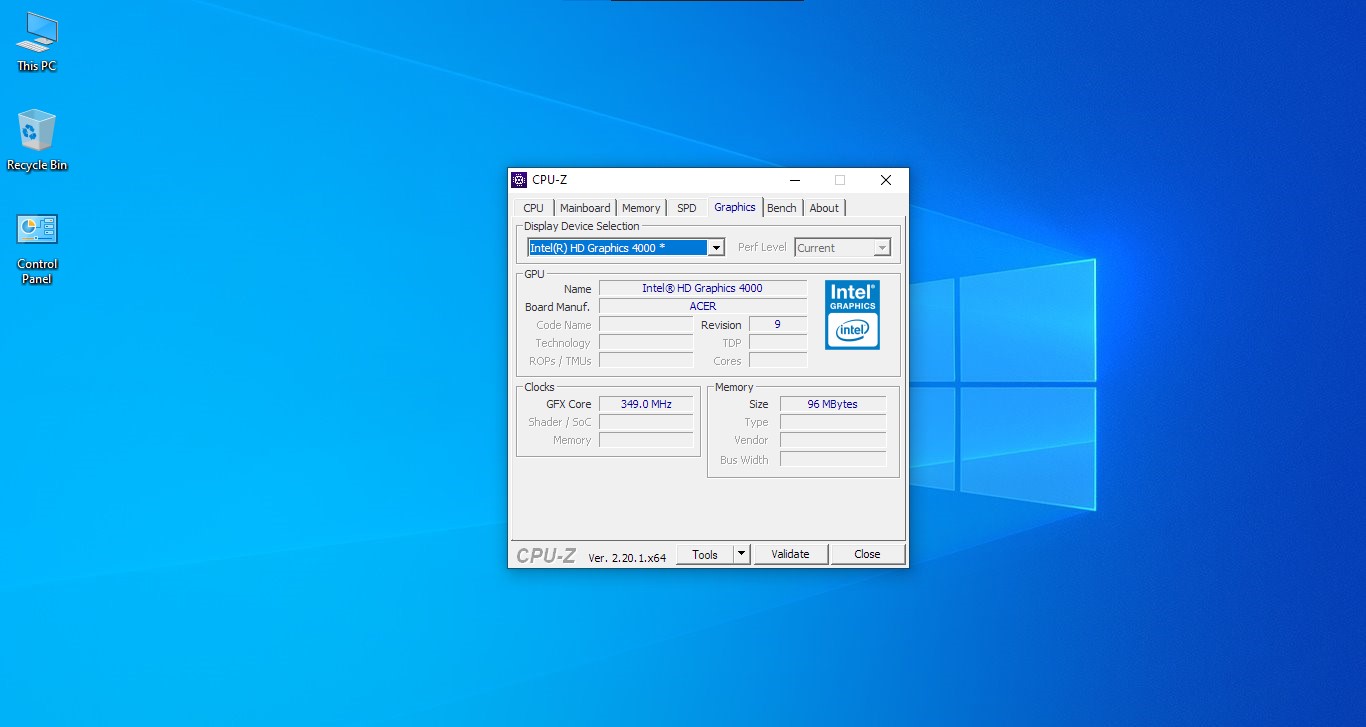Click the Revision value 9

point(778,324)
